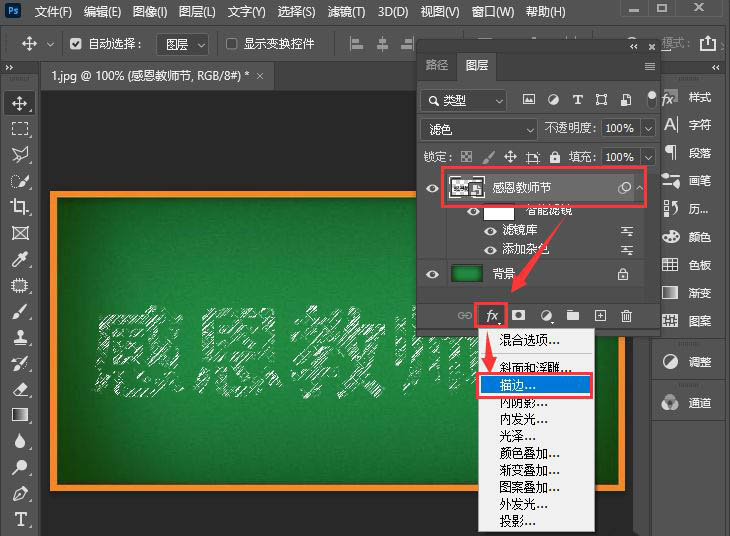Hide the 感恩教师节 layer
Screen dimensions: 730x536
coord(432,188)
